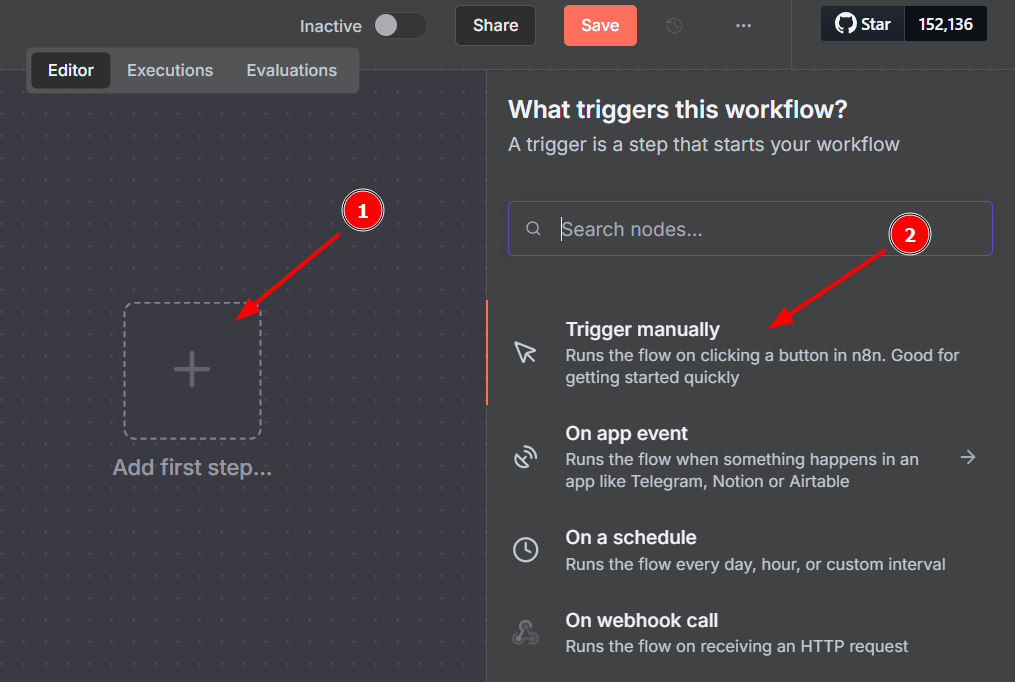The image size is (1015, 682).
Task: Switch to the Editor tab
Action: [x=71, y=70]
